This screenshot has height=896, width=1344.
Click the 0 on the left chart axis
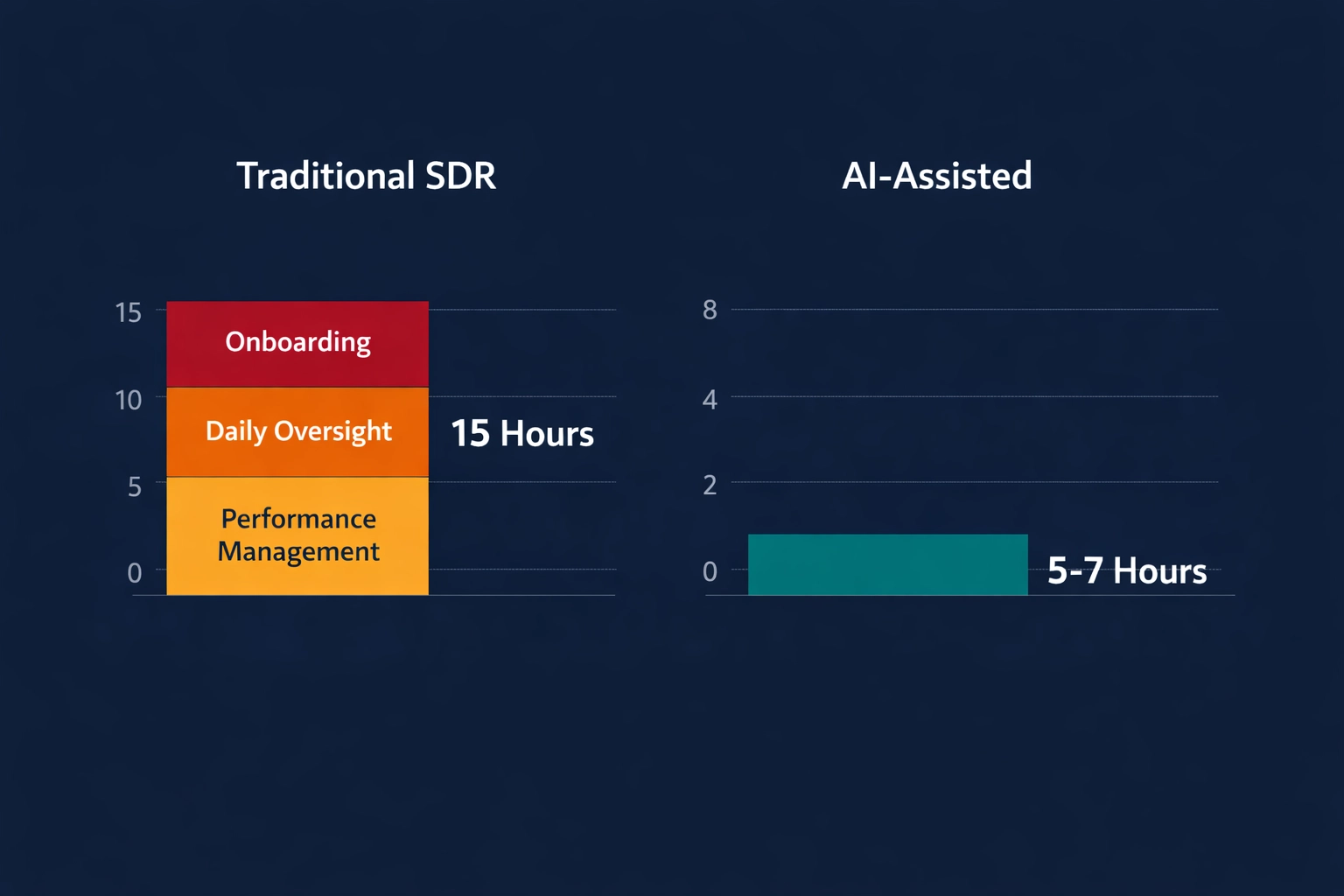pos(133,572)
